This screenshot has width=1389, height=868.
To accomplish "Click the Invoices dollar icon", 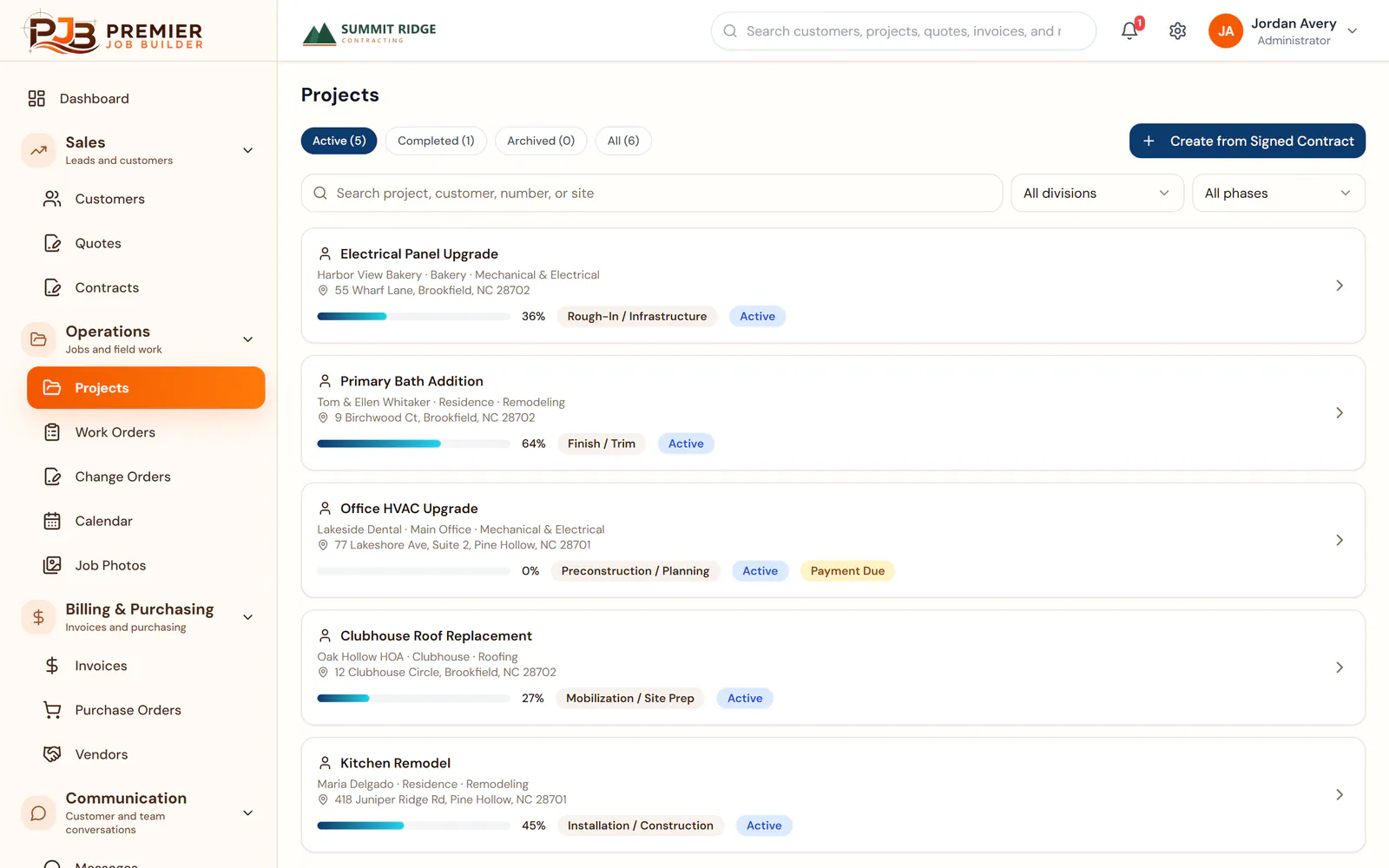I will point(52,666).
